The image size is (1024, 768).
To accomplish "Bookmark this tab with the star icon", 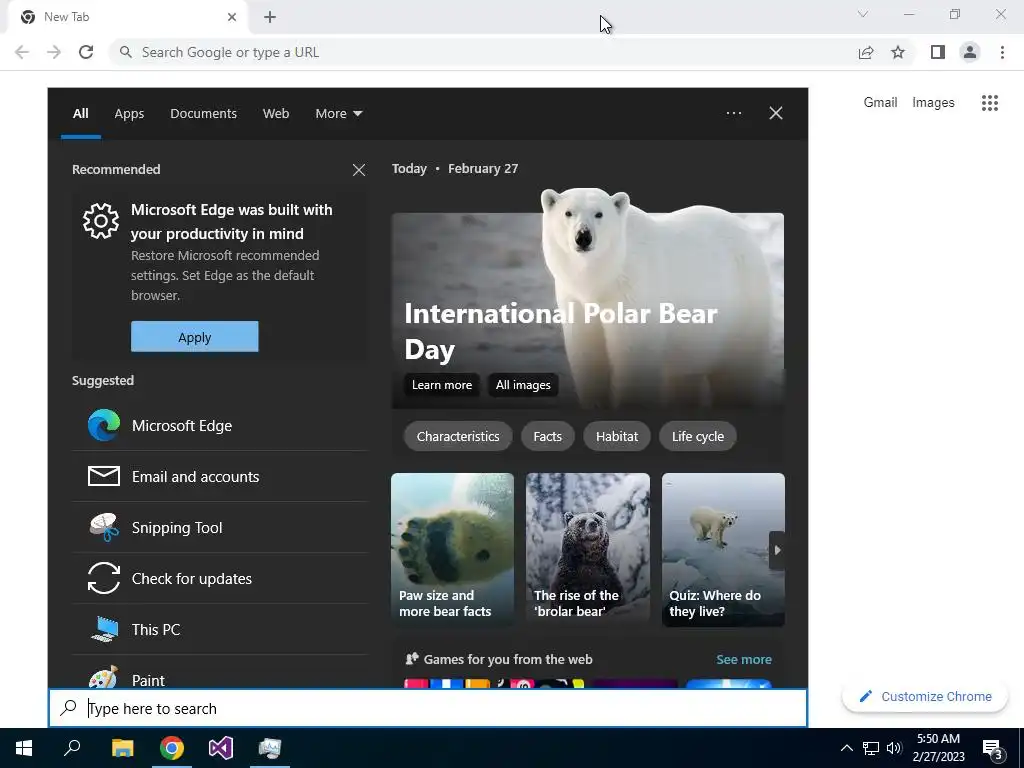I will [898, 52].
